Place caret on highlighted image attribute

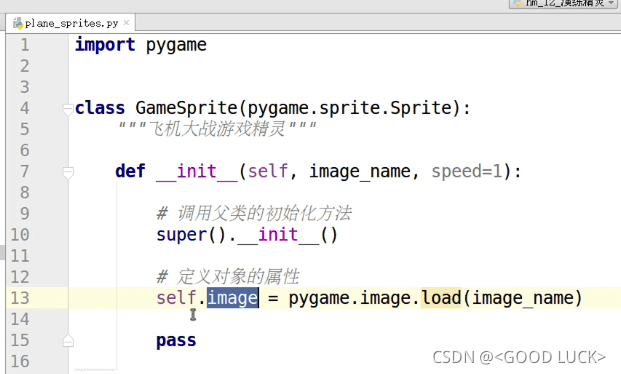point(232,298)
